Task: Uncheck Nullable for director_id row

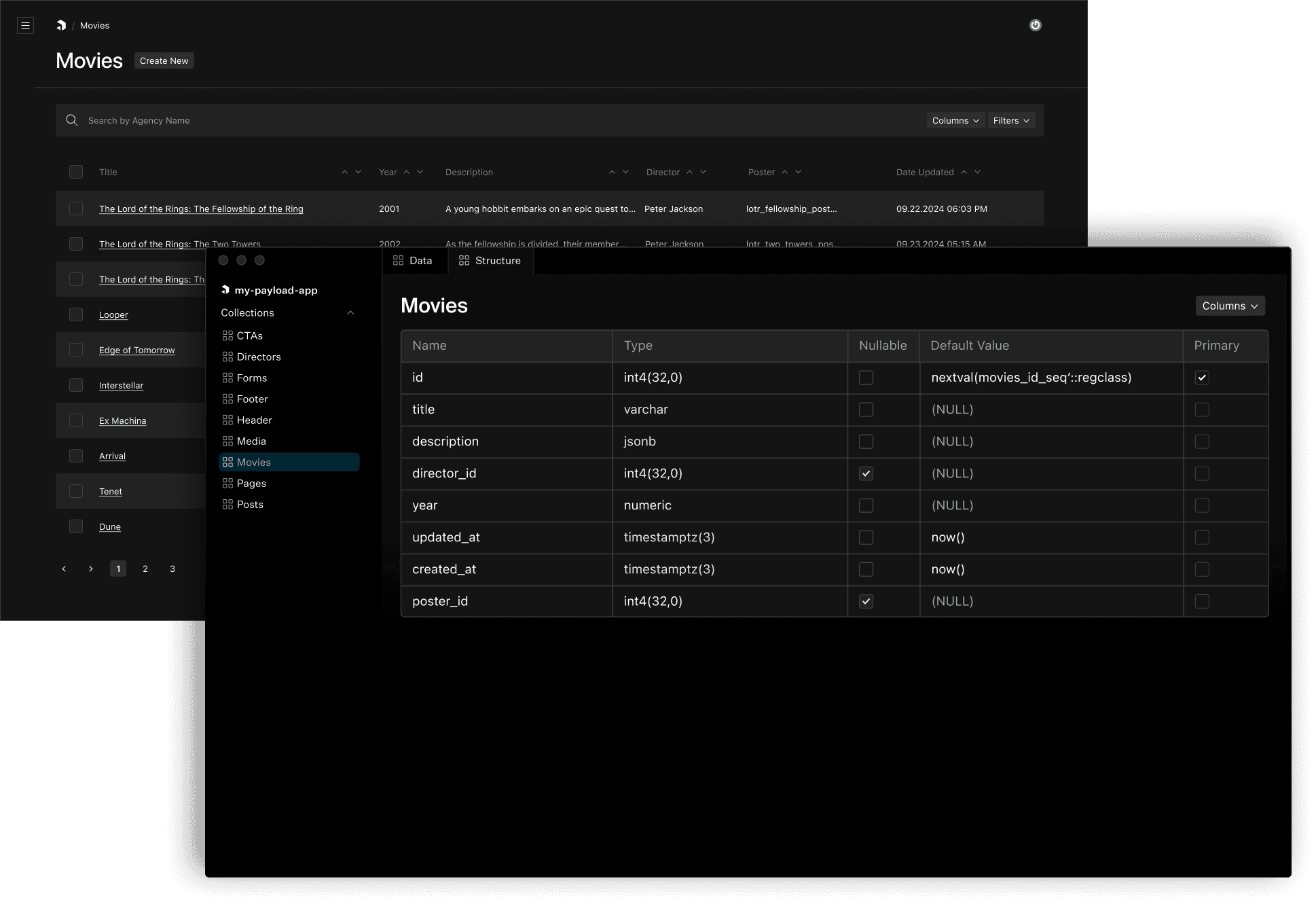Action: (x=866, y=473)
